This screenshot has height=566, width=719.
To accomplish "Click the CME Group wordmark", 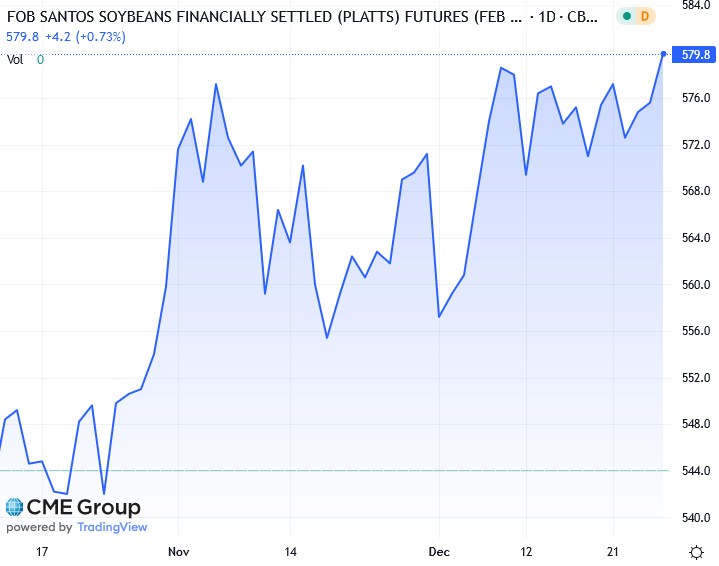I will point(84,507).
